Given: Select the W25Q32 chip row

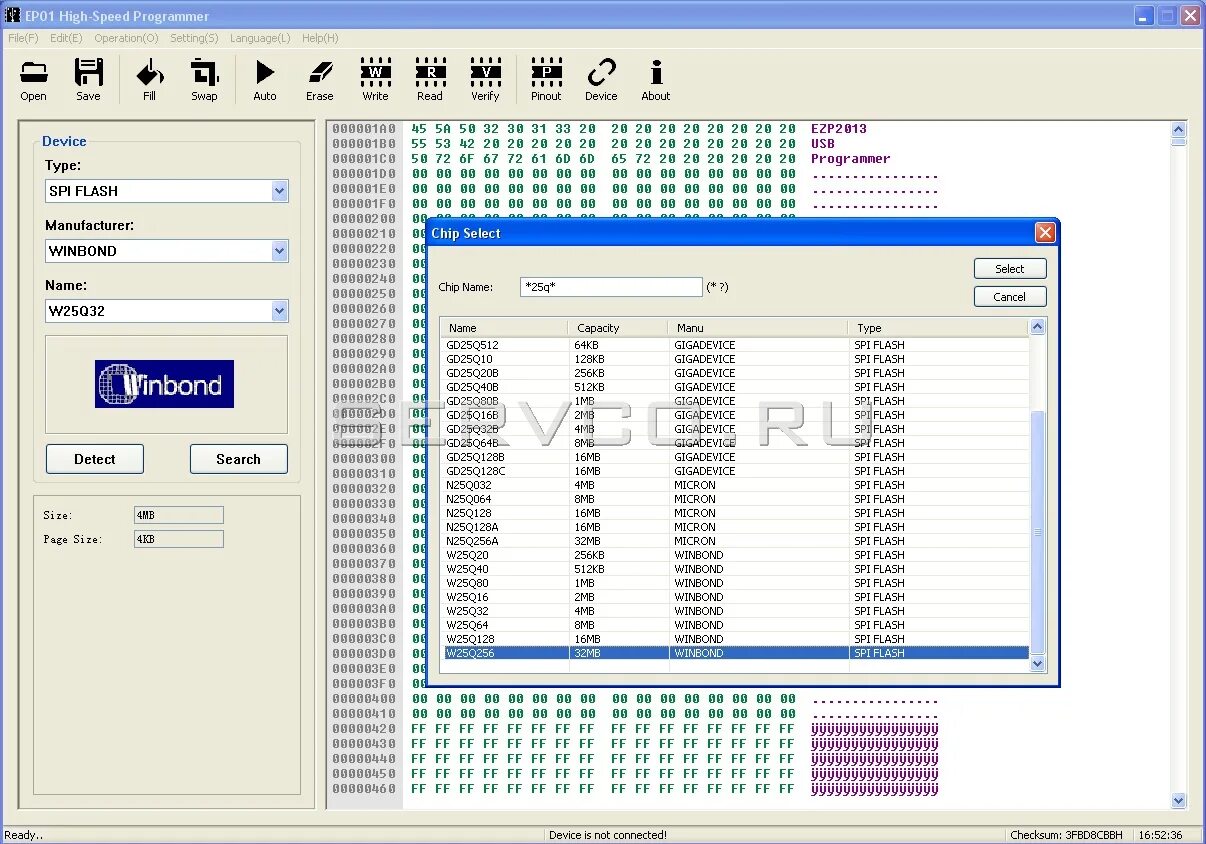Looking at the screenshot, I should (x=736, y=611).
